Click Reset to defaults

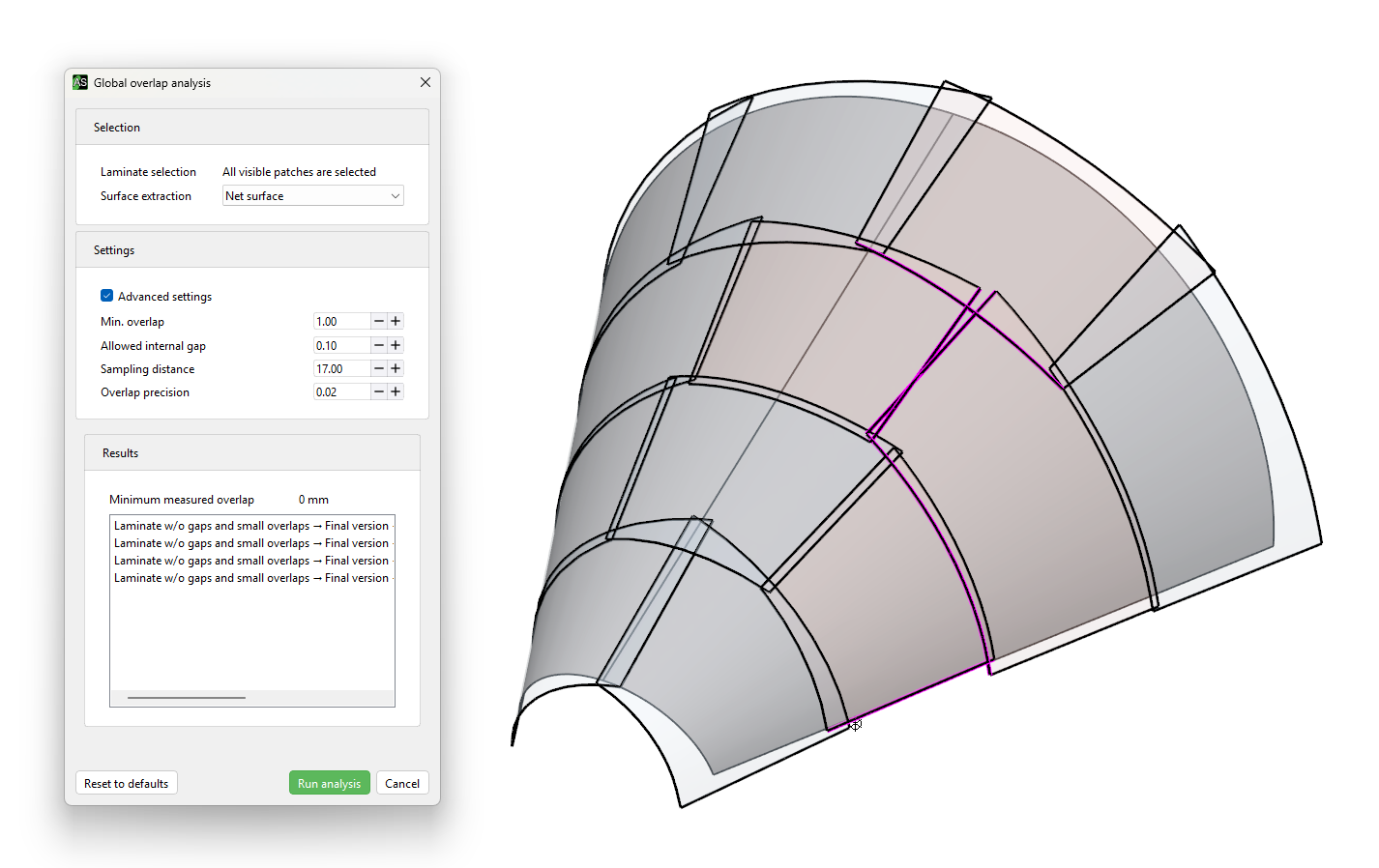point(127,783)
